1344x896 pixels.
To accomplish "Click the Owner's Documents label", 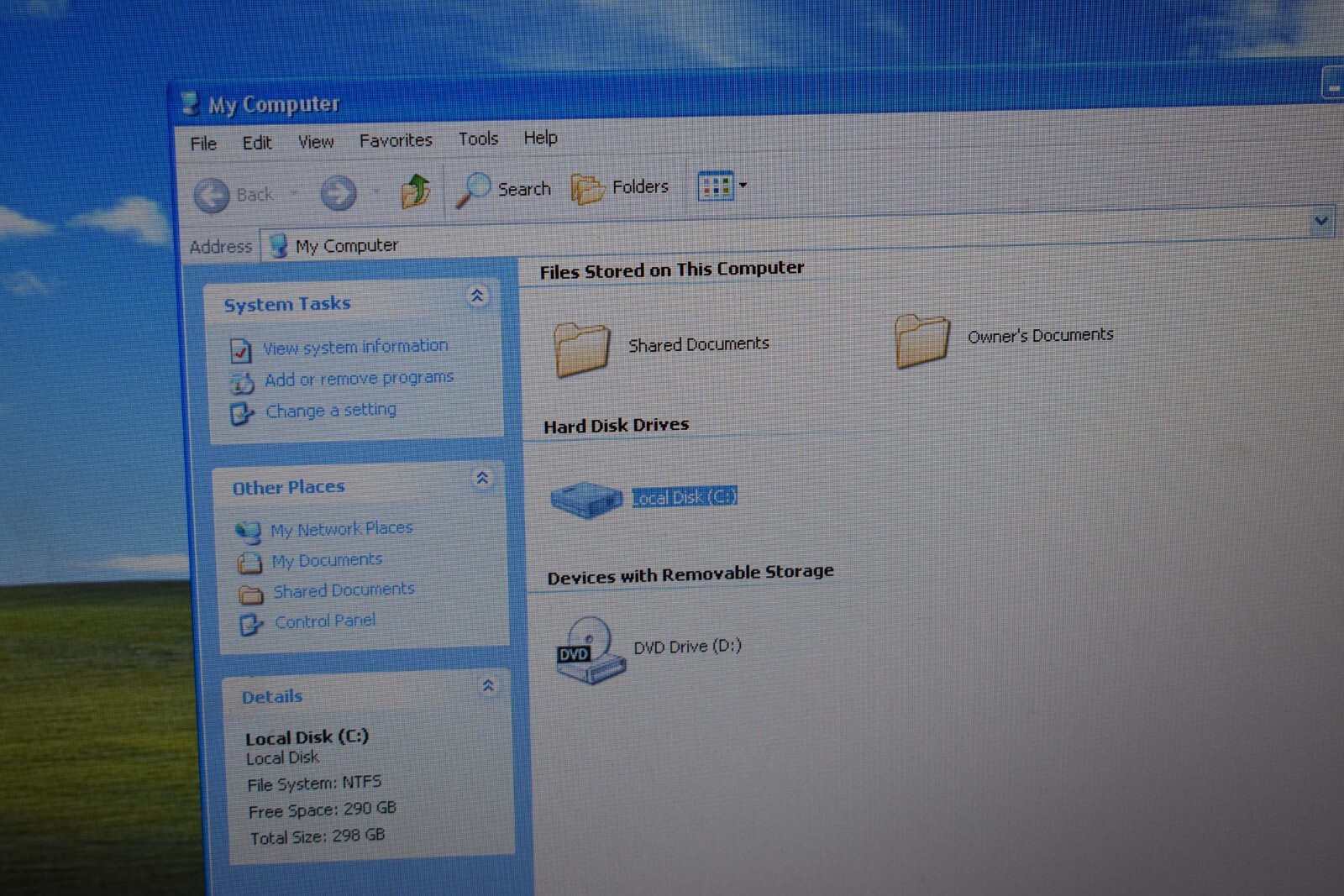I will pos(1040,335).
